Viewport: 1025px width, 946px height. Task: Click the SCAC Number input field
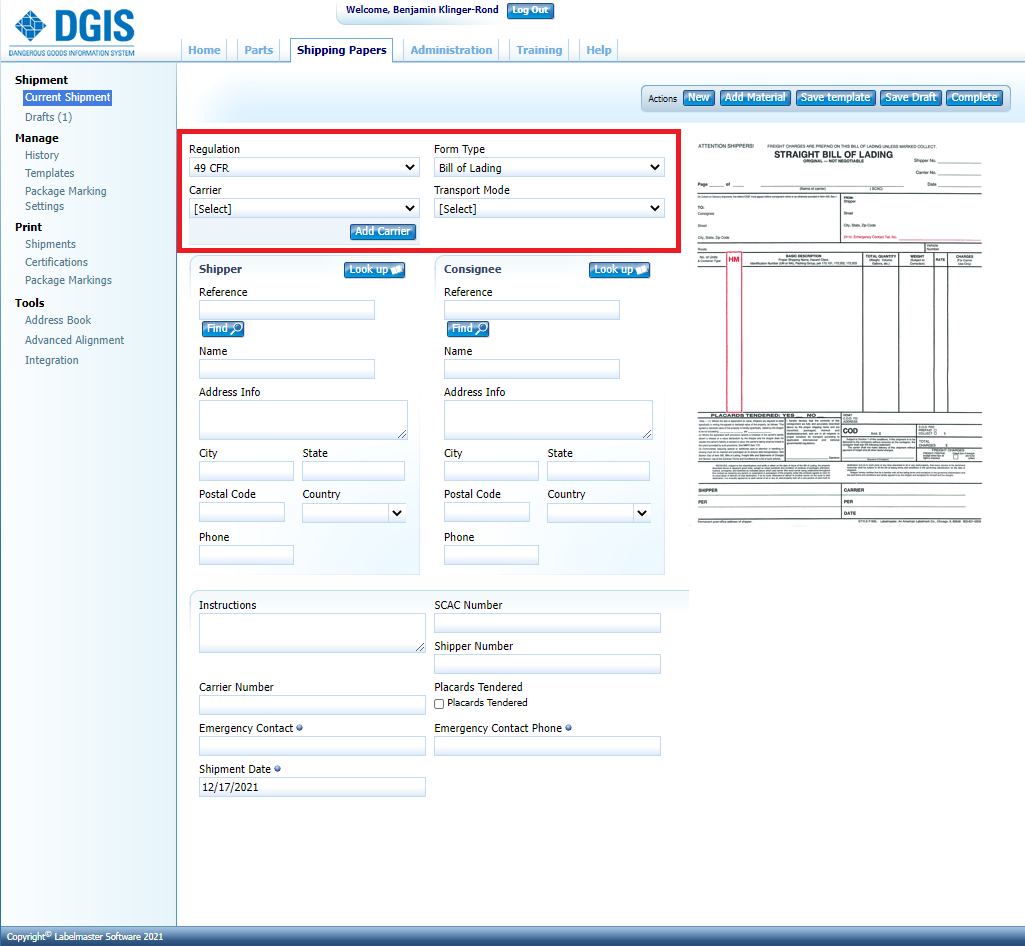[x=547, y=624]
